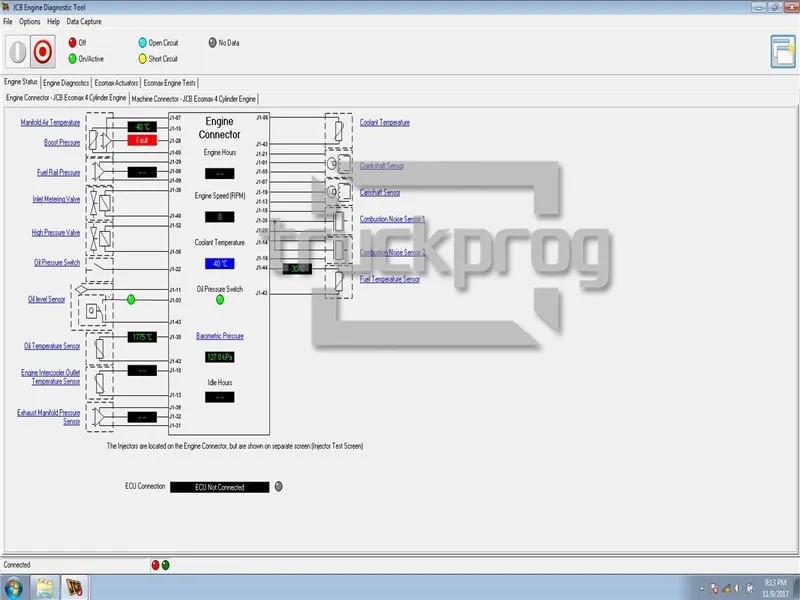Open Exhaust Manifold Pressure Sensor link
Viewport: 800px width, 600px height.
(48, 417)
